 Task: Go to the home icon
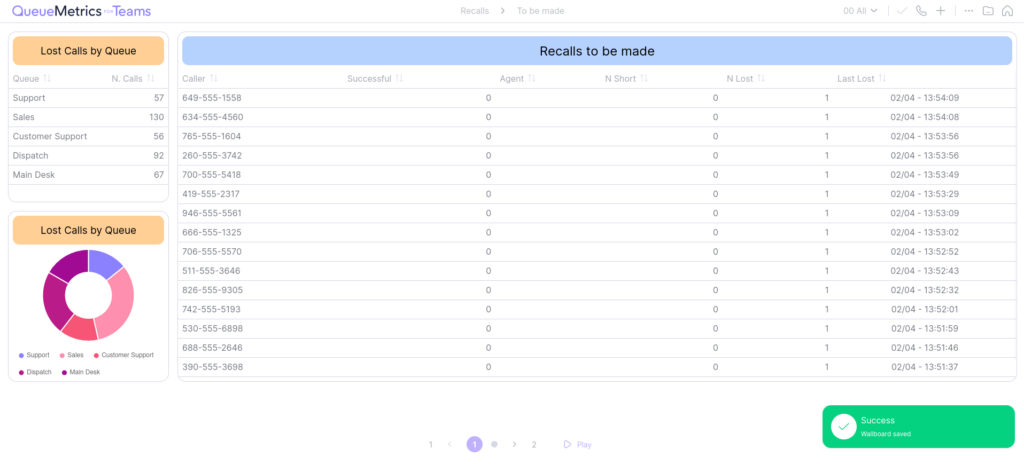(x=1006, y=11)
